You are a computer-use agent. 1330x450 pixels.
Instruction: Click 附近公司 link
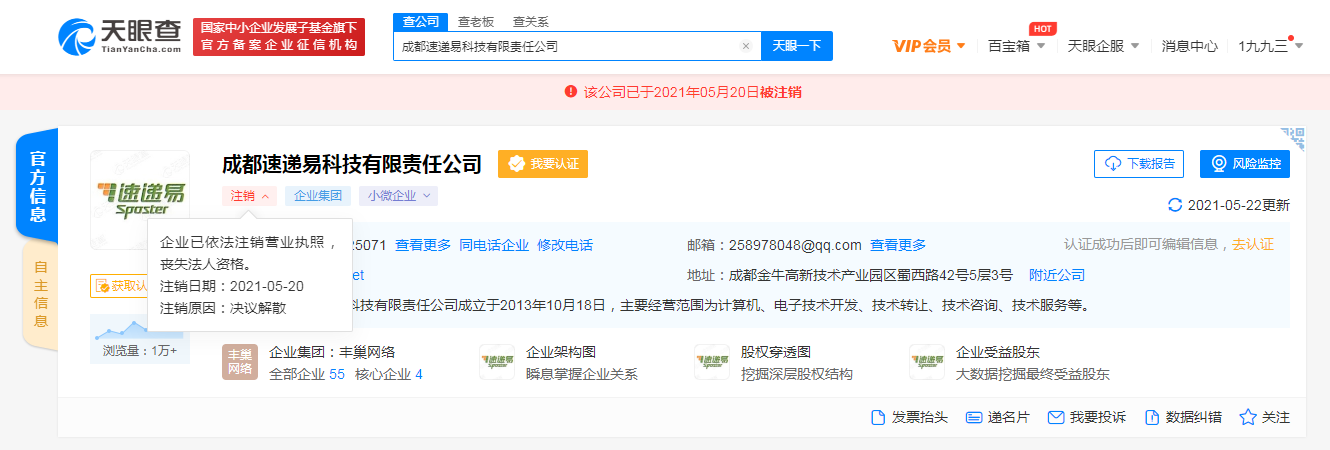tap(1057, 275)
